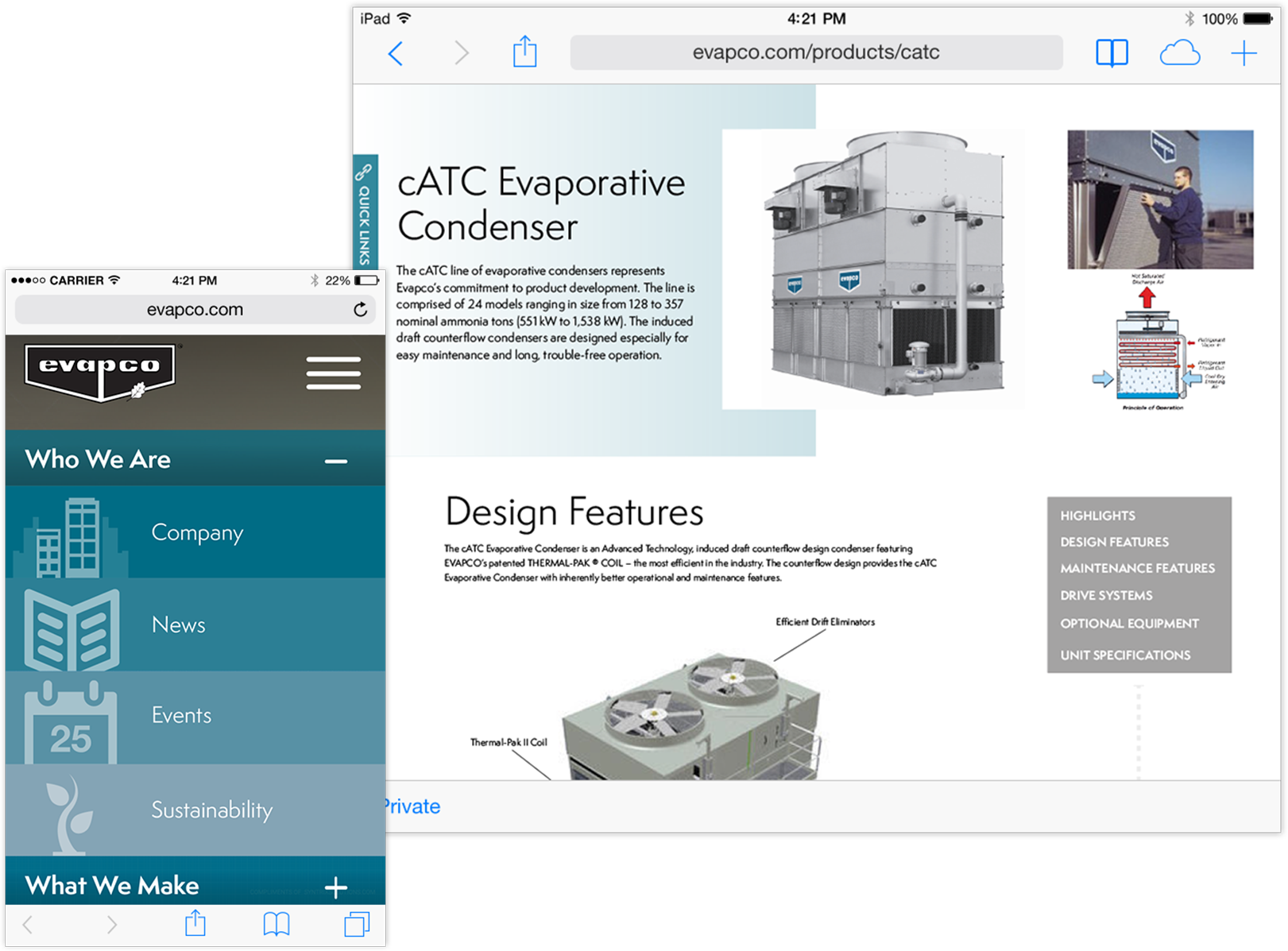
Task: Add a new tab with plus icon
Action: click(1244, 53)
